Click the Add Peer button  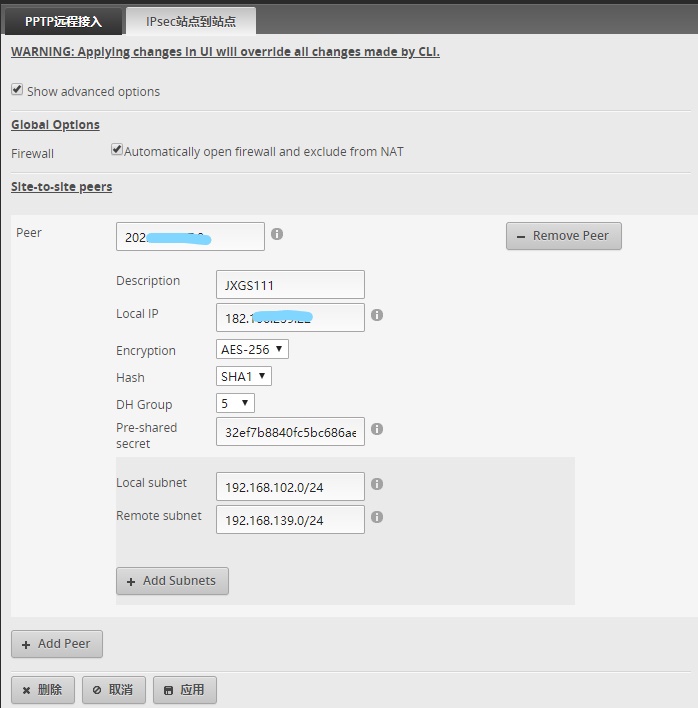coord(57,644)
